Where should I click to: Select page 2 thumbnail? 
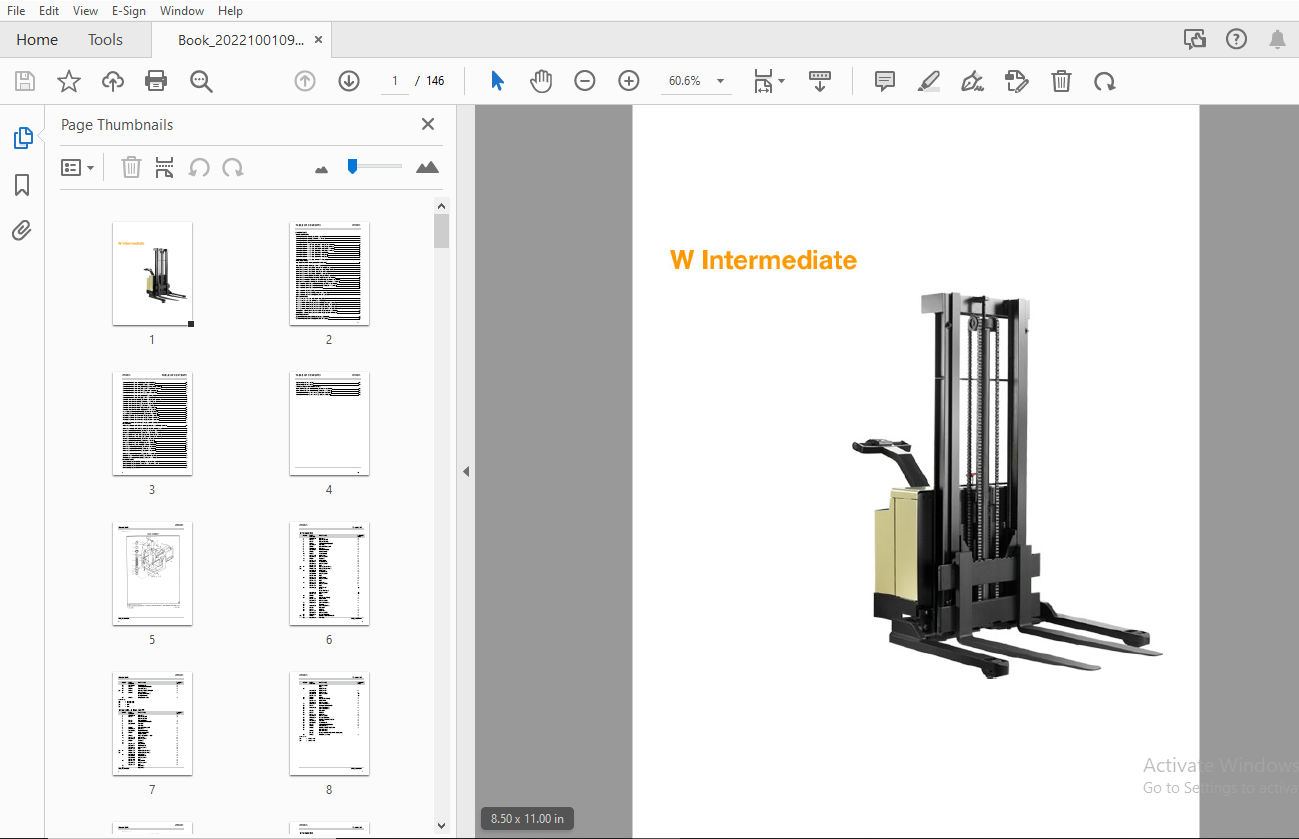329,274
